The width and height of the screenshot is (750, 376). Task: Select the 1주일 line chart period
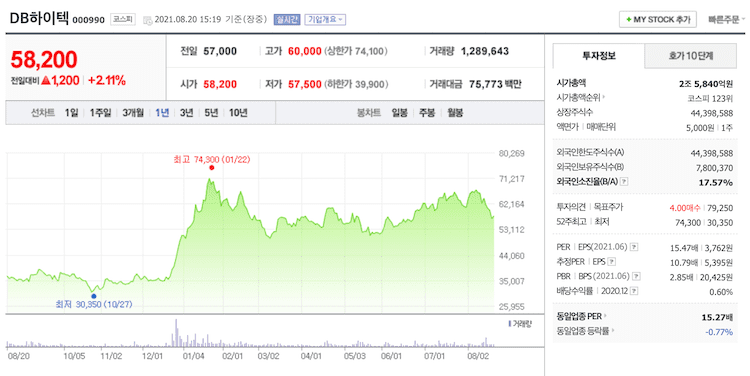(100, 113)
